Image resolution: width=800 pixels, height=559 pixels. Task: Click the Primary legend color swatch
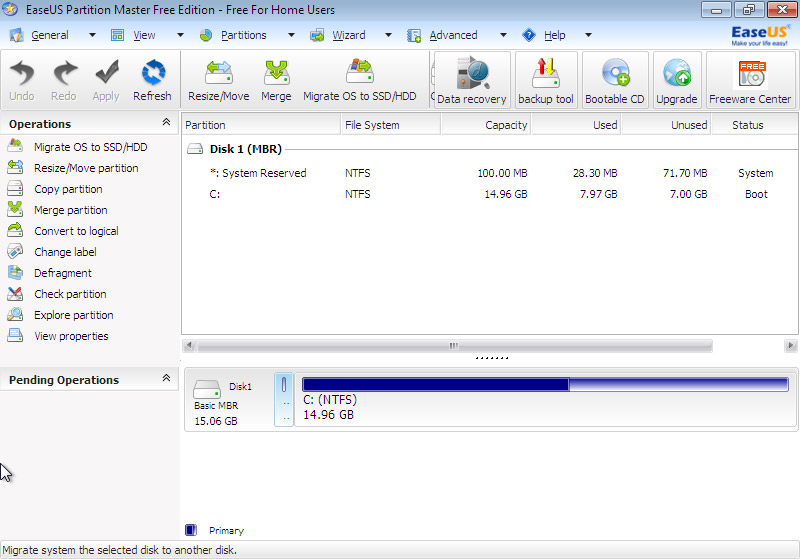(191, 530)
